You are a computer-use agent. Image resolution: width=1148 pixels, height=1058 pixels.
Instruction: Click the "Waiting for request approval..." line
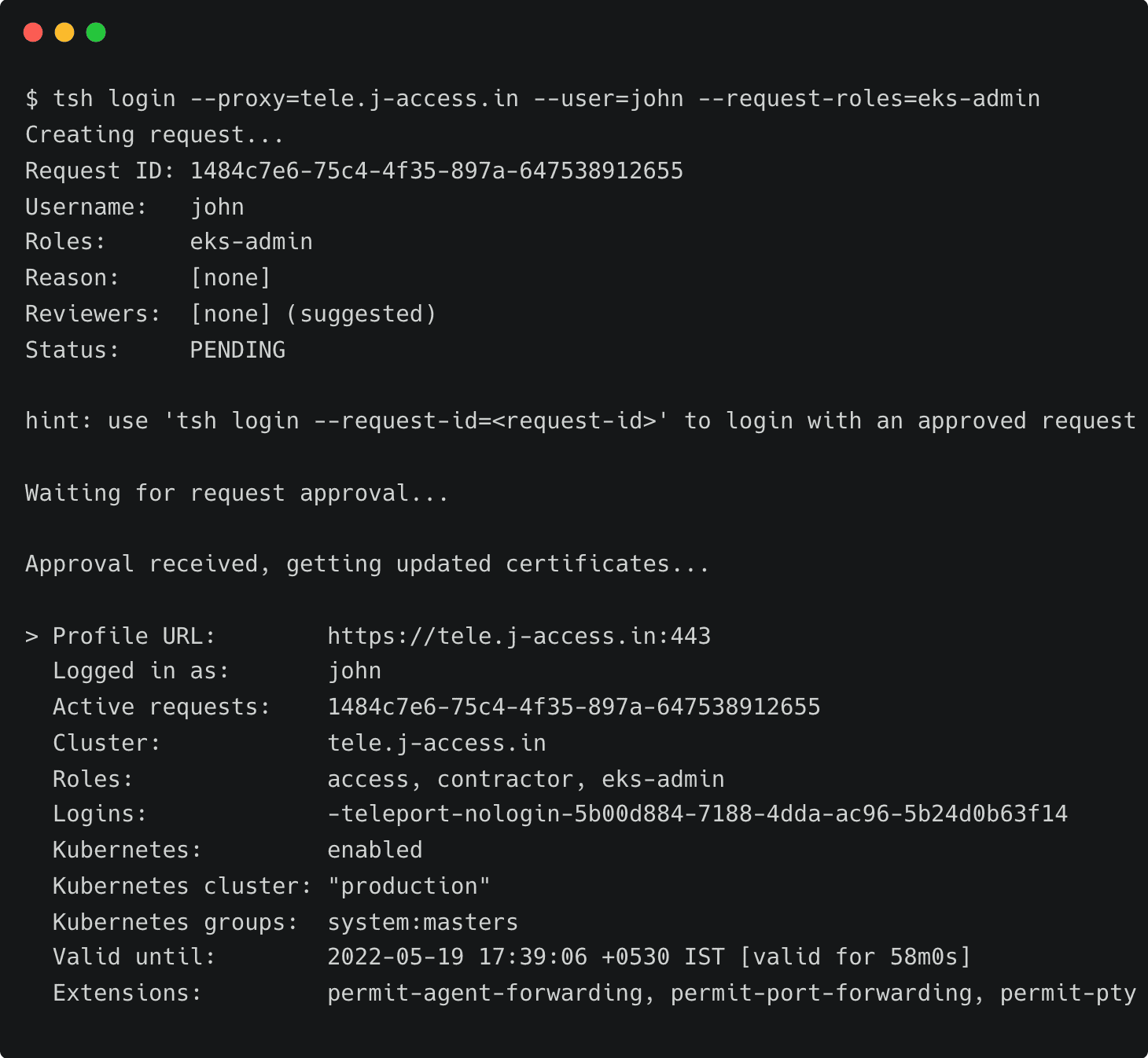237,494
